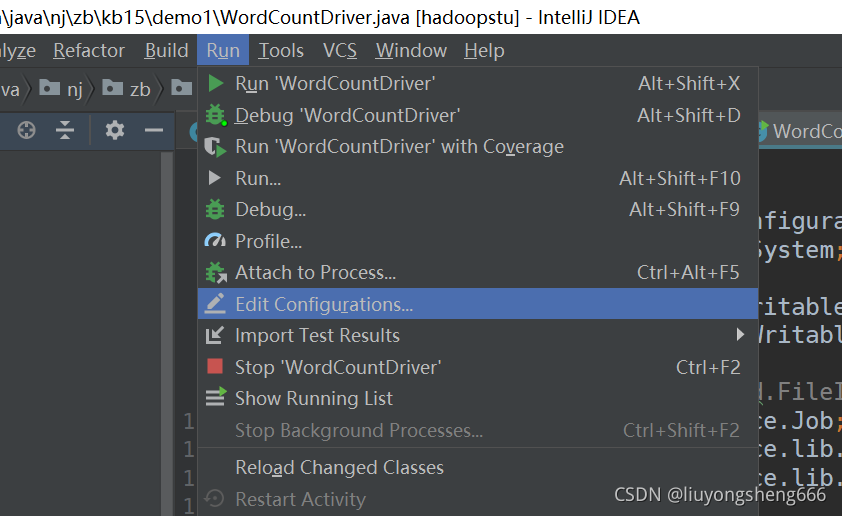Click the Edit Configurations pencil icon
The height and width of the screenshot is (516, 842).
[215, 303]
